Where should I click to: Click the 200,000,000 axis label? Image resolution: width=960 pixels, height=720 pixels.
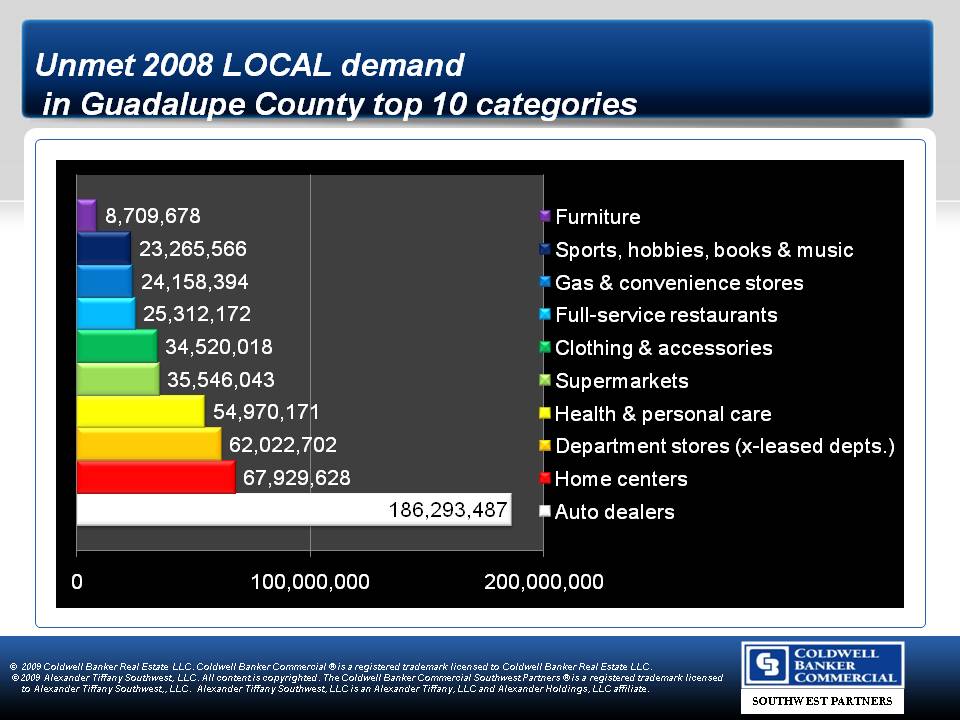(543, 582)
